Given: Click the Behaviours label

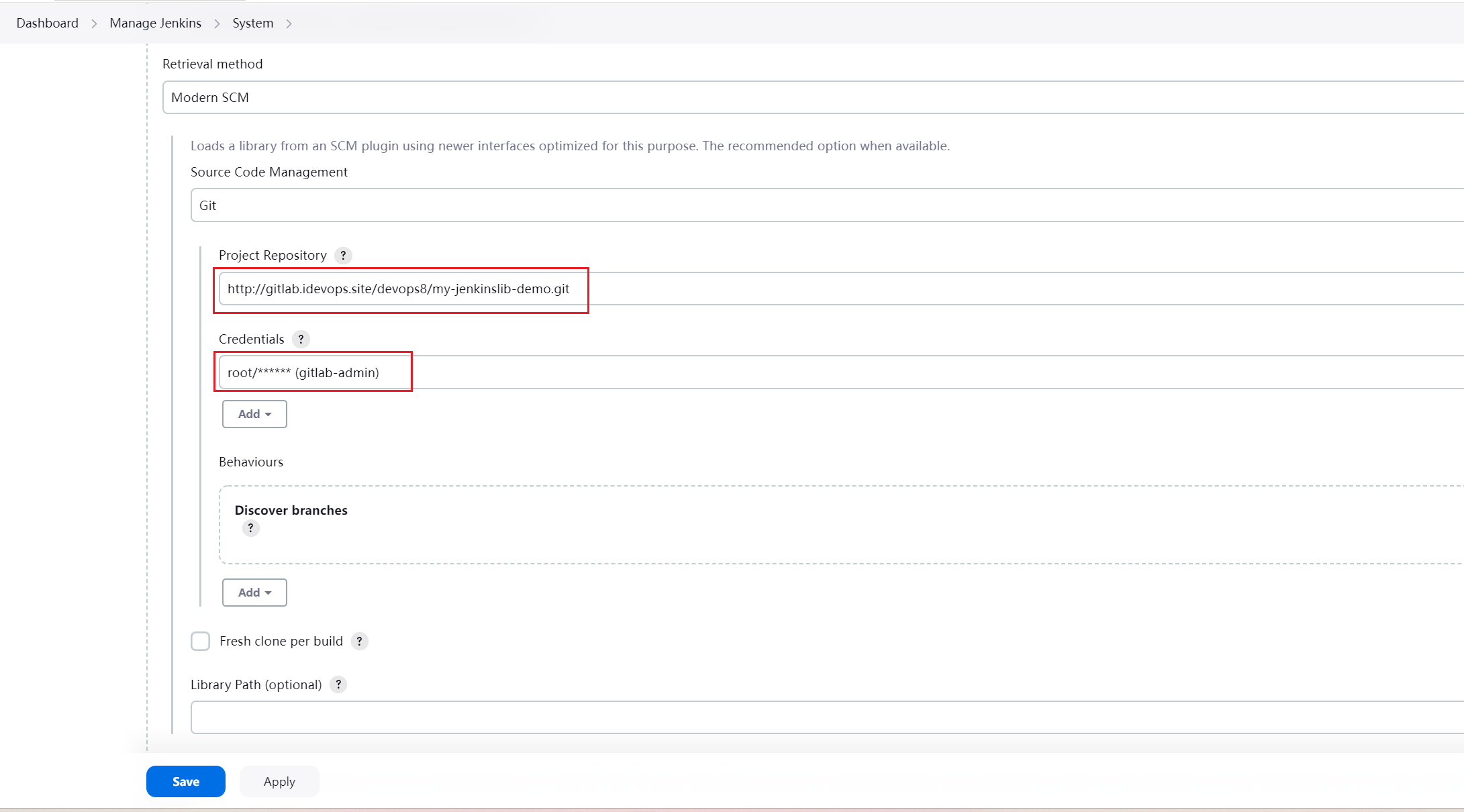Looking at the screenshot, I should coord(251,462).
